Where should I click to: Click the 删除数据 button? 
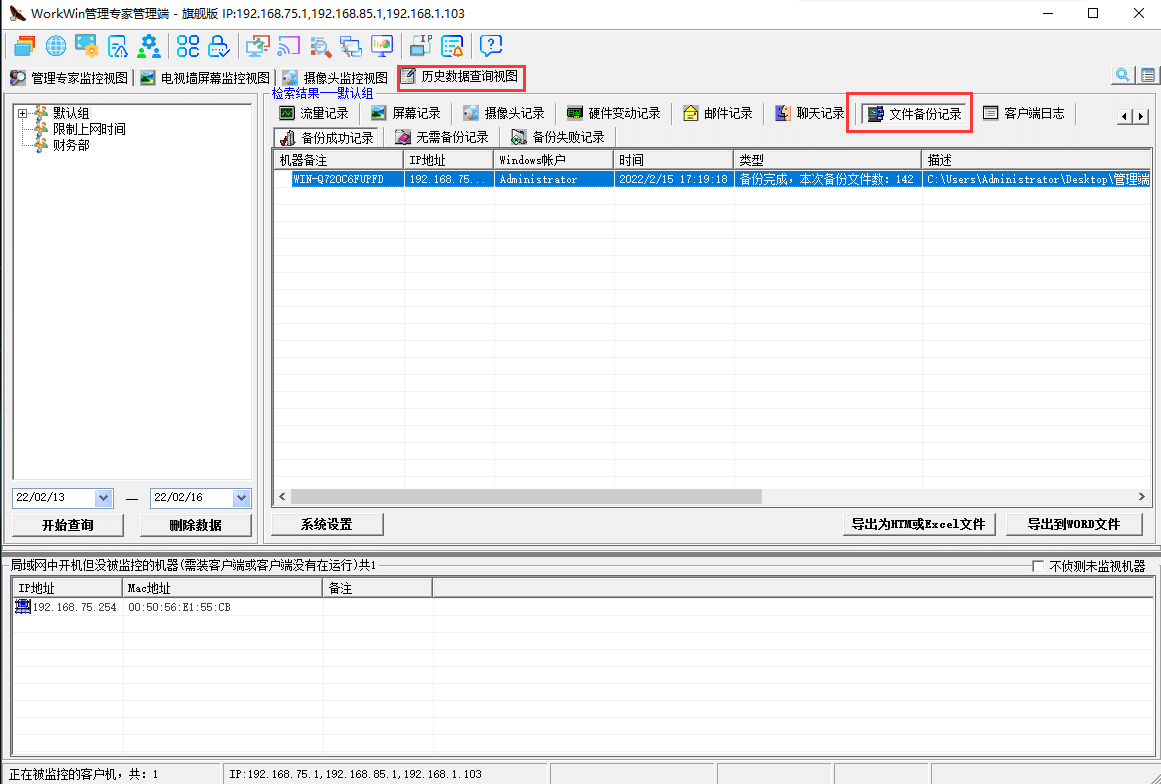click(195, 525)
